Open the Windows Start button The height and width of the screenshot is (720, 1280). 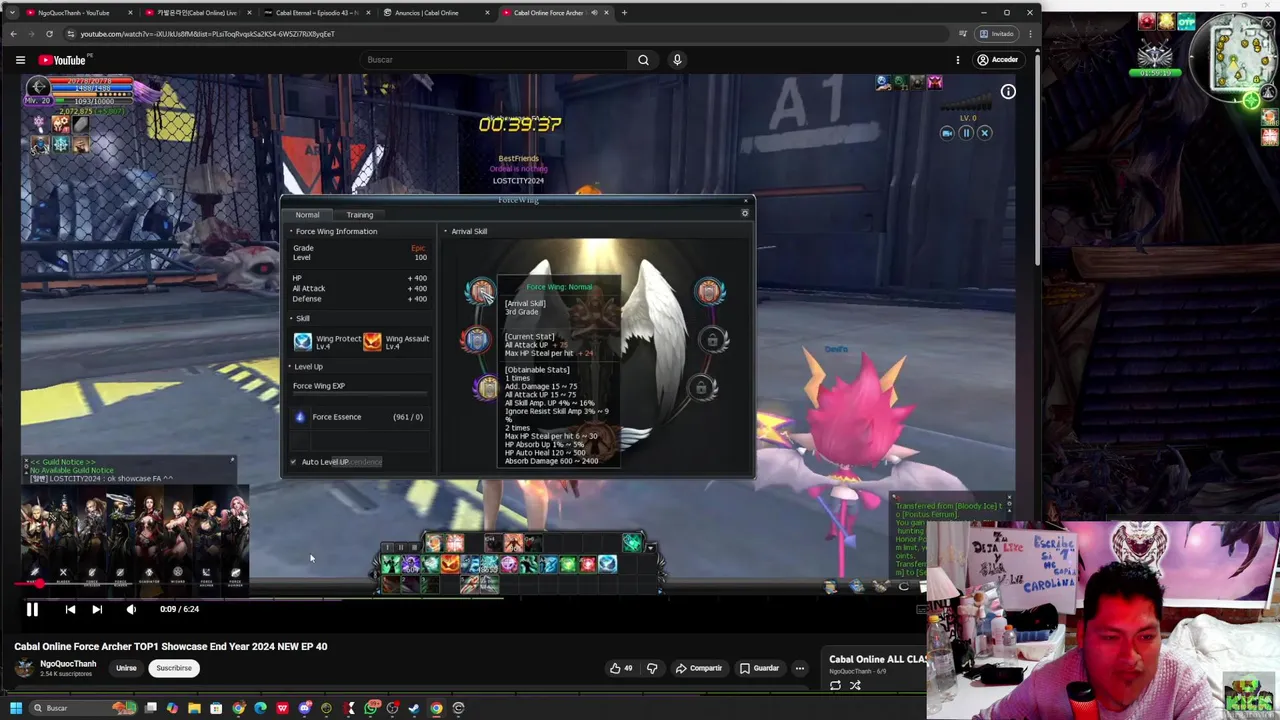tap(15, 708)
